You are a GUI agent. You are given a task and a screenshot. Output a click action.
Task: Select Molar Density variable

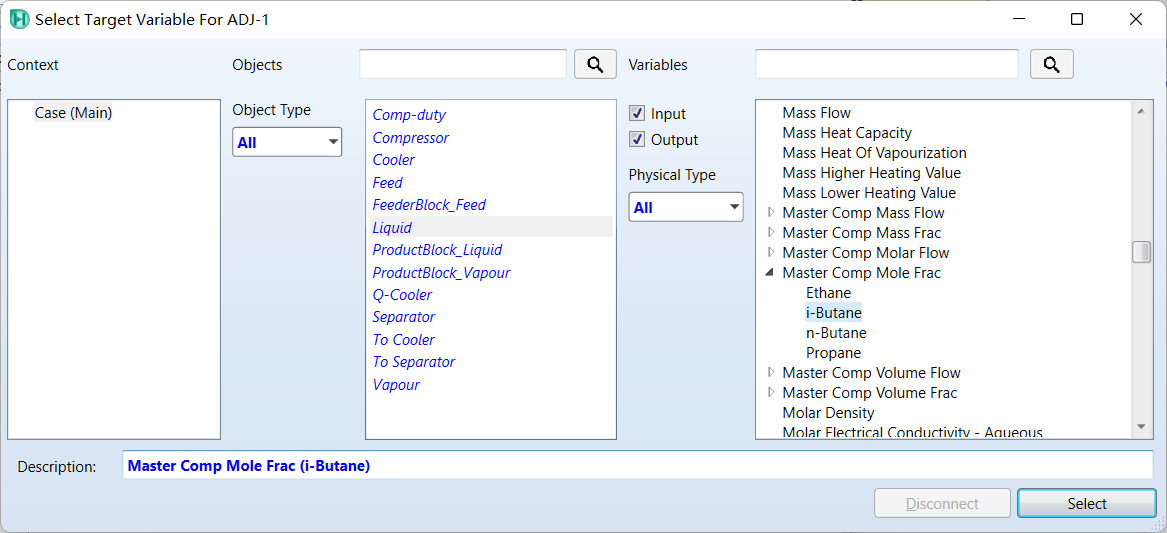[x=828, y=412]
